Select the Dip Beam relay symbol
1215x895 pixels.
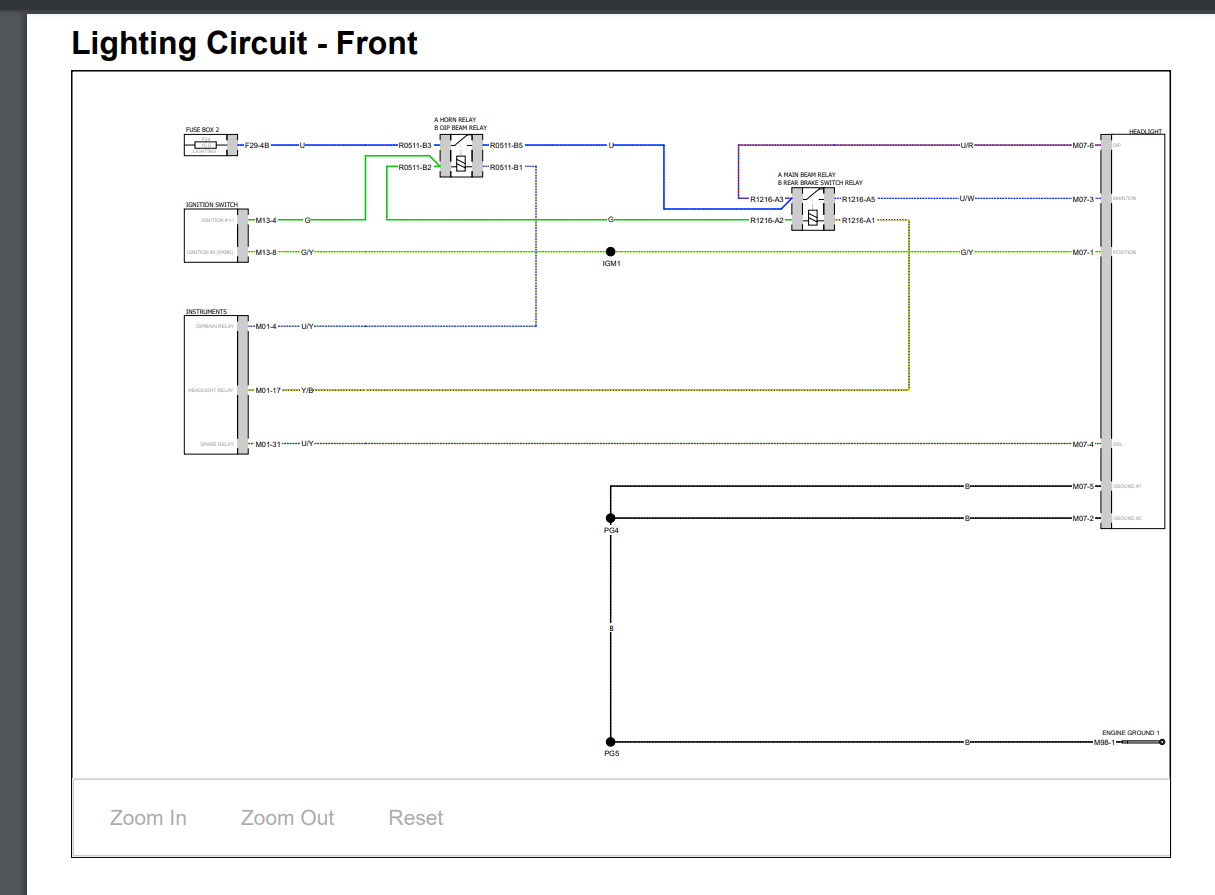[x=461, y=156]
